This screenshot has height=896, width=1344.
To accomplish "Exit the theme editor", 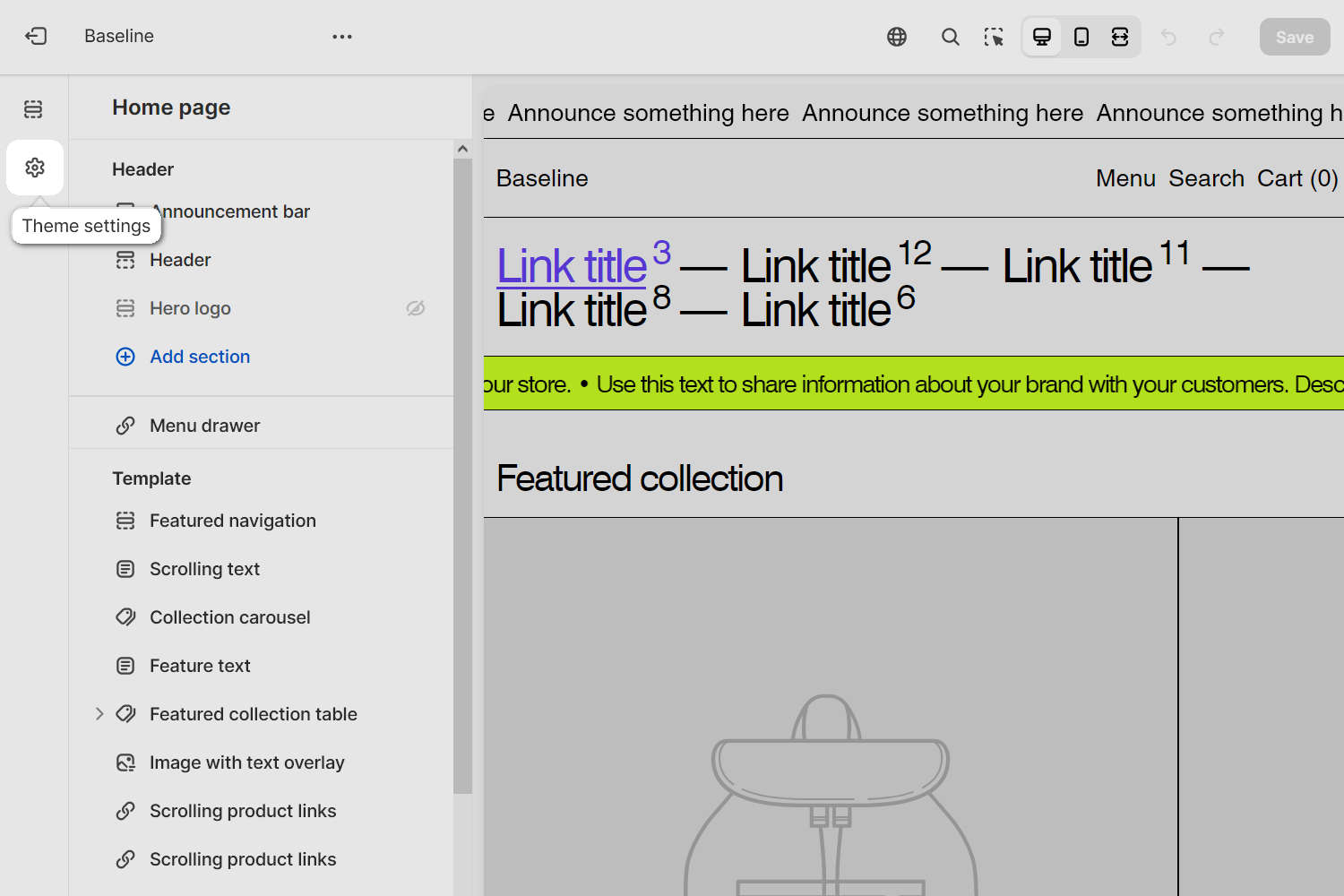I will (x=36, y=36).
